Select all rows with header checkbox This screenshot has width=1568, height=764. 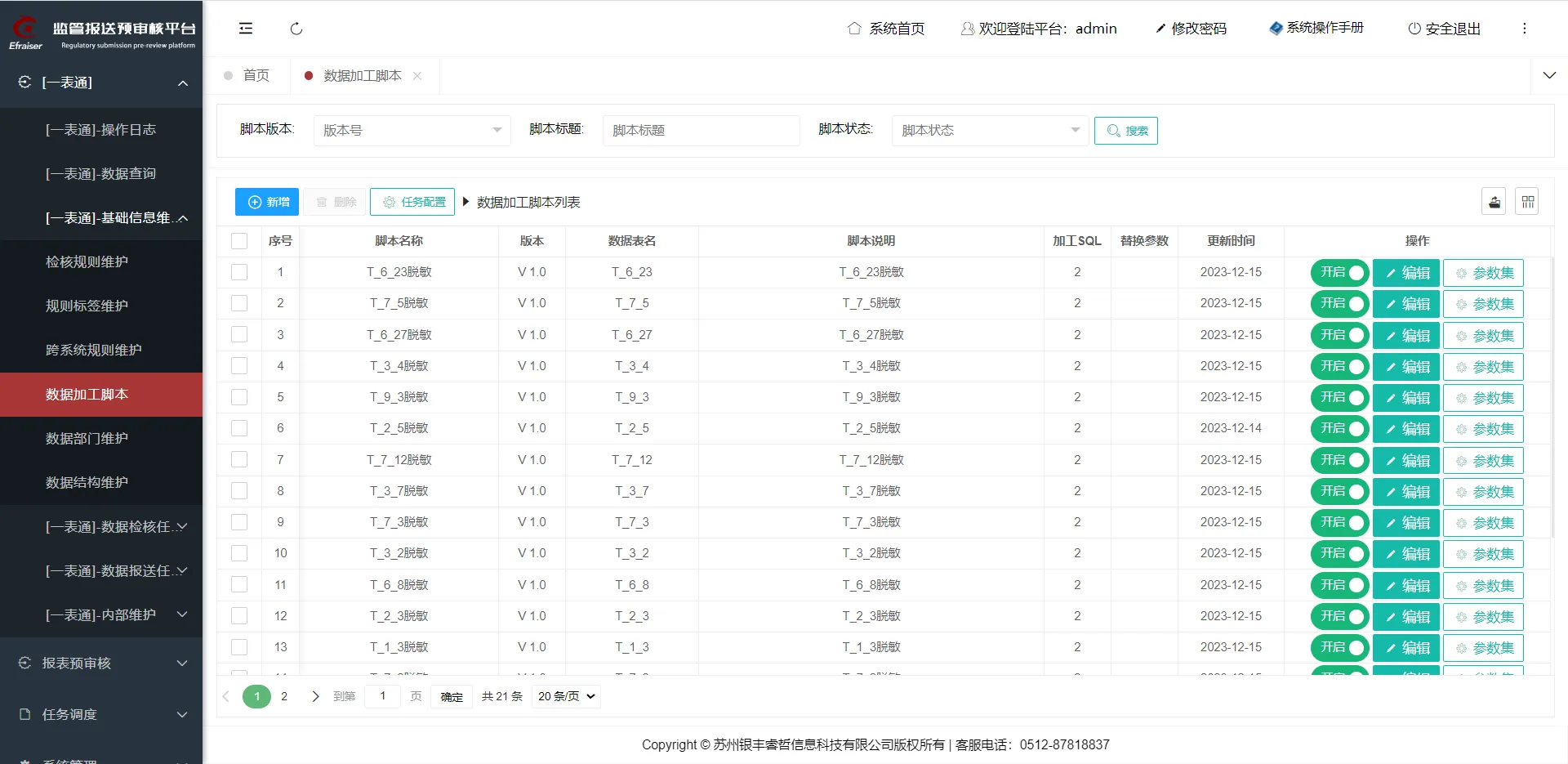coord(239,241)
